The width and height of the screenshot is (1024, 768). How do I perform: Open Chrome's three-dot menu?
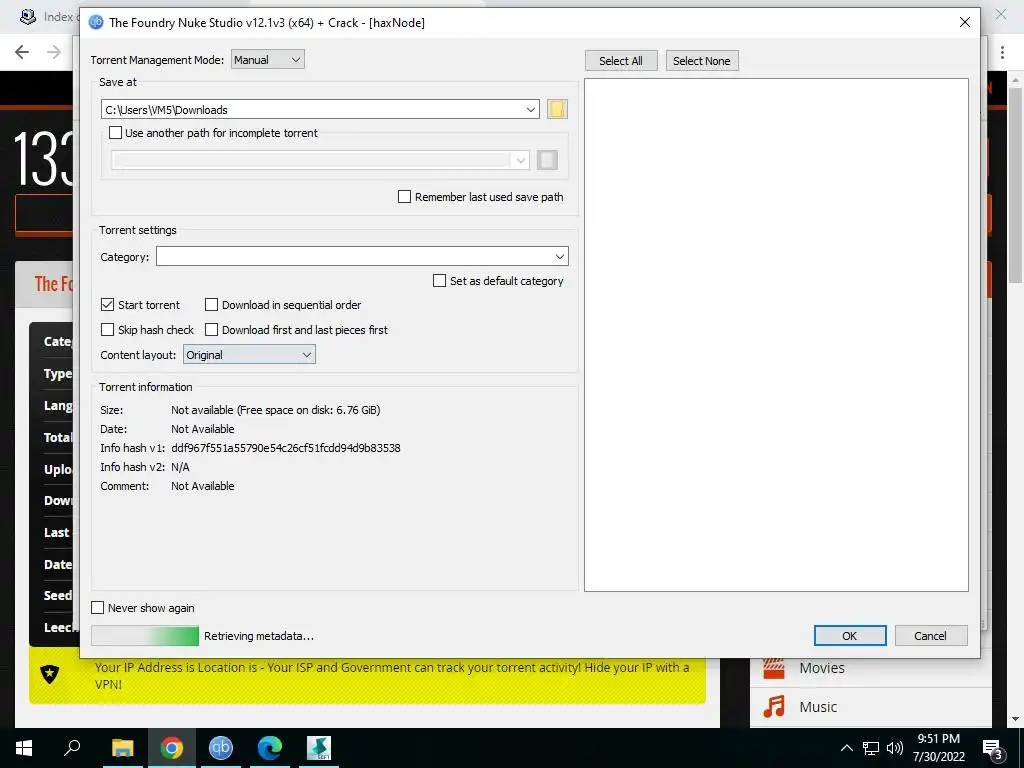point(1002,52)
